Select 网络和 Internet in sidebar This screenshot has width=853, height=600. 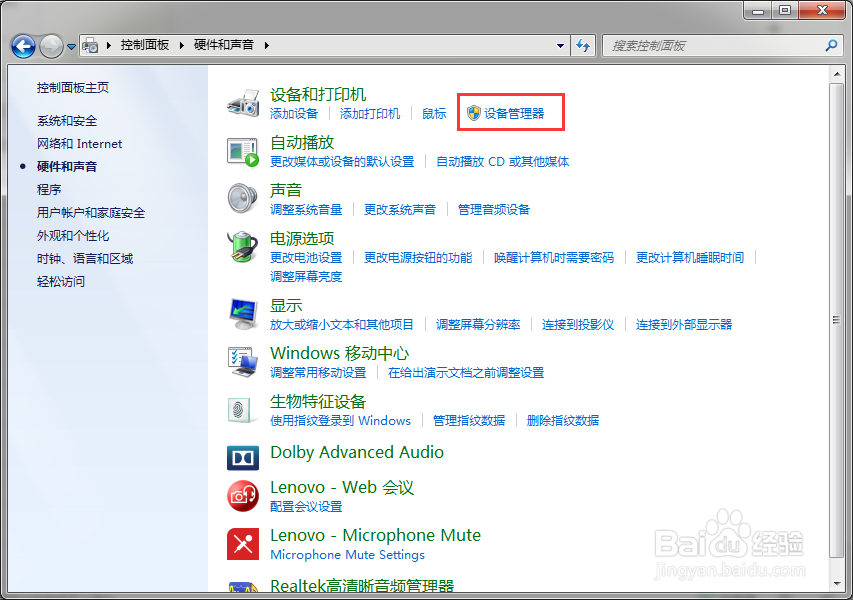[79, 144]
